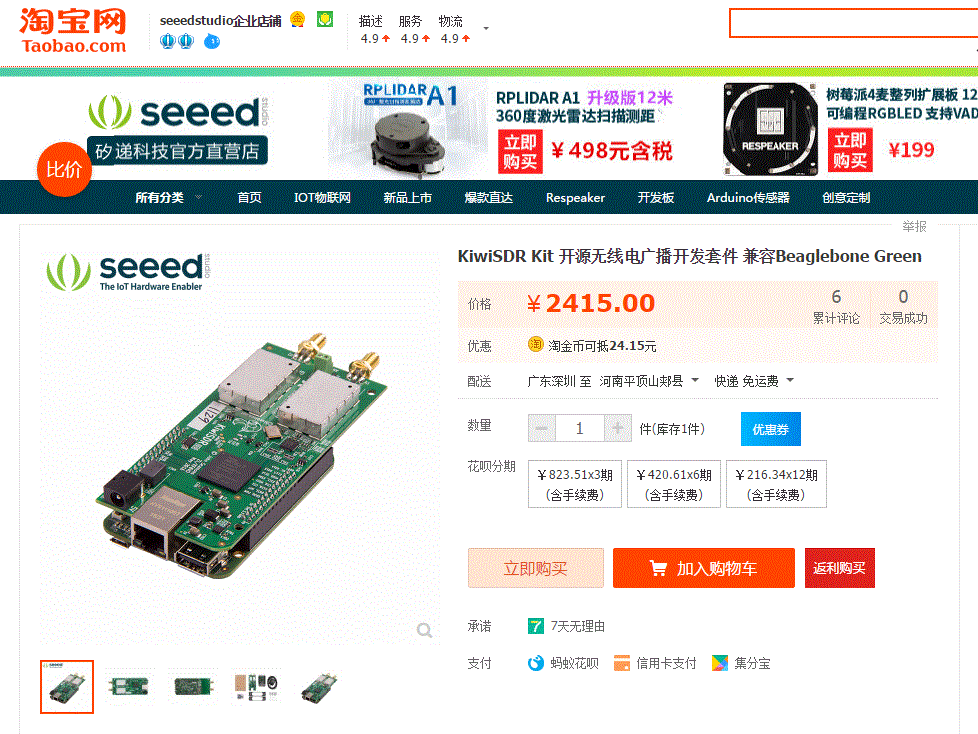The width and height of the screenshot is (978, 734).
Task: Click the 加入购物车 button
Action: click(x=704, y=568)
